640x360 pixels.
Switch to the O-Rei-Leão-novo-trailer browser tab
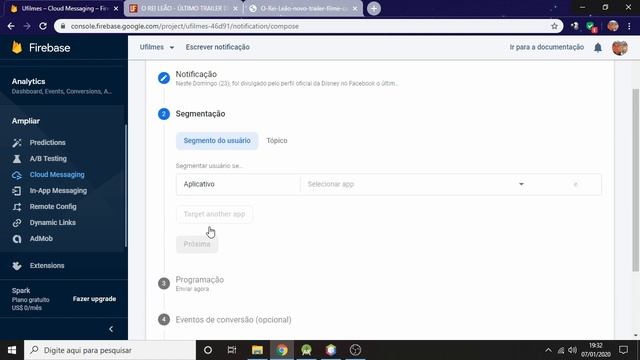click(303, 9)
